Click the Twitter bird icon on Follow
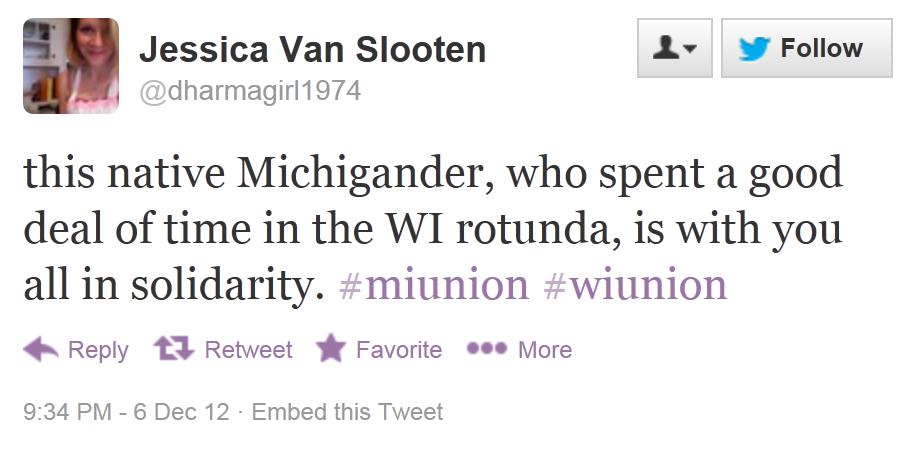 pyautogui.click(x=754, y=48)
